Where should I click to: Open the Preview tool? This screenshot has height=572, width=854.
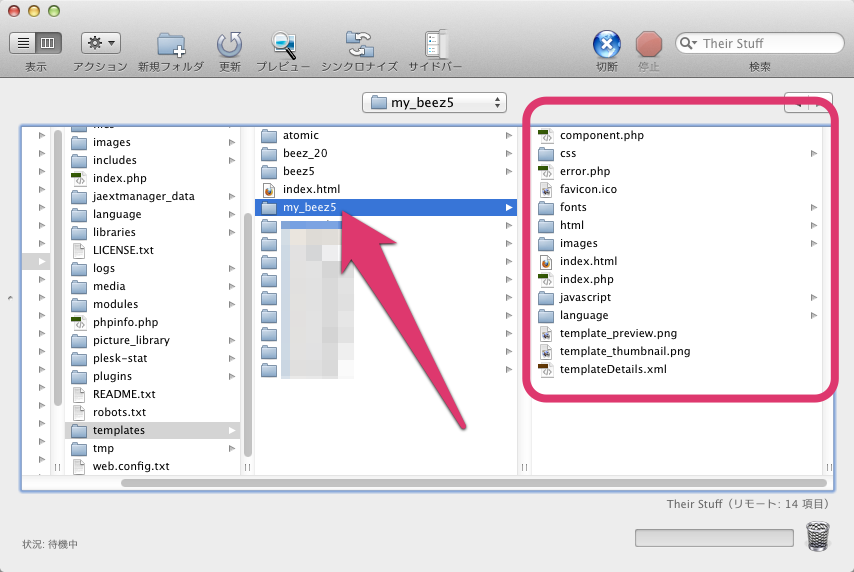[x=283, y=44]
